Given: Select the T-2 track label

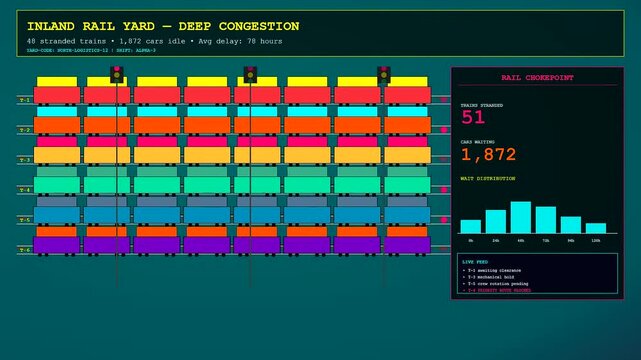Looking at the screenshot, I should point(25,130).
